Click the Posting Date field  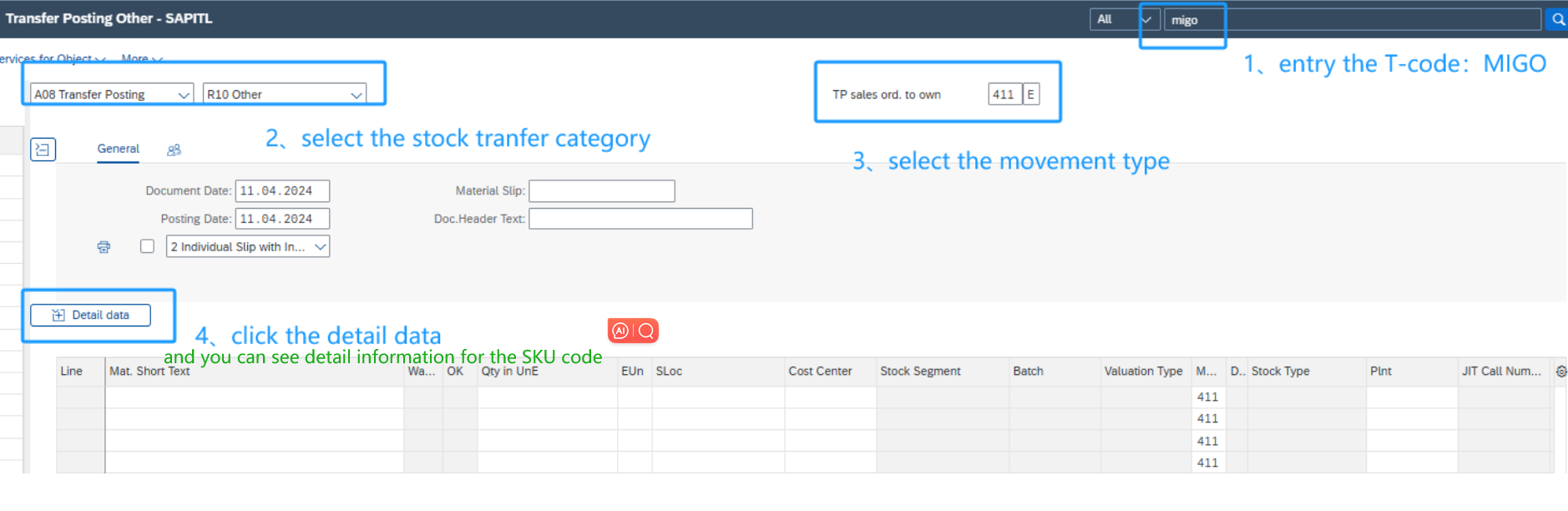coord(281,219)
